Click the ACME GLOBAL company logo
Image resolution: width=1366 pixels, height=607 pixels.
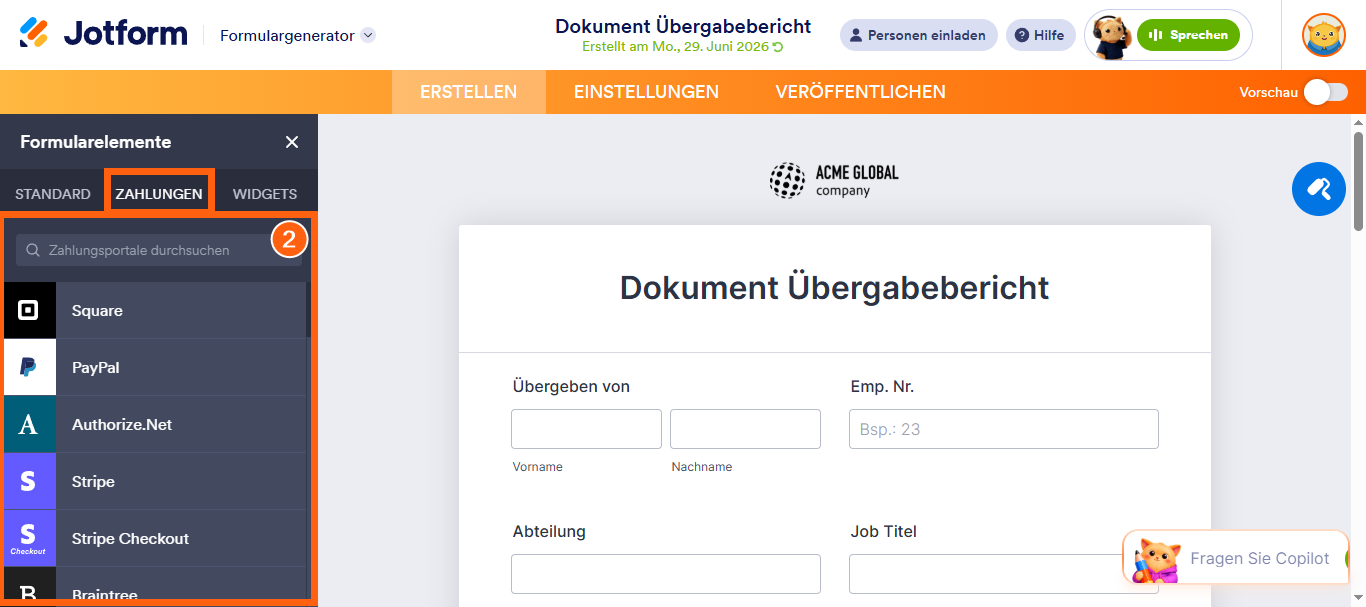coord(834,180)
